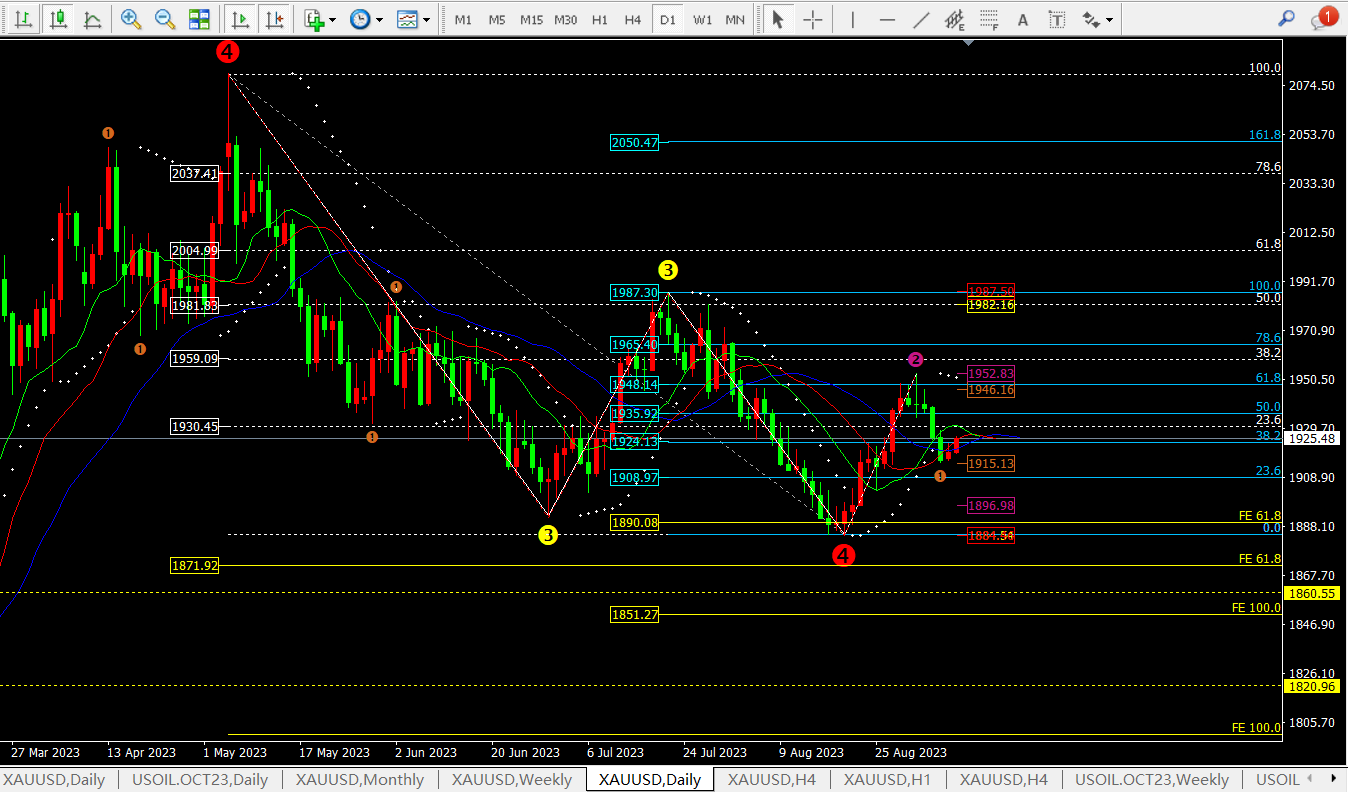1348x793 pixels.
Task: Open the XAUUSD,Monthly chart tab
Action: click(x=360, y=780)
